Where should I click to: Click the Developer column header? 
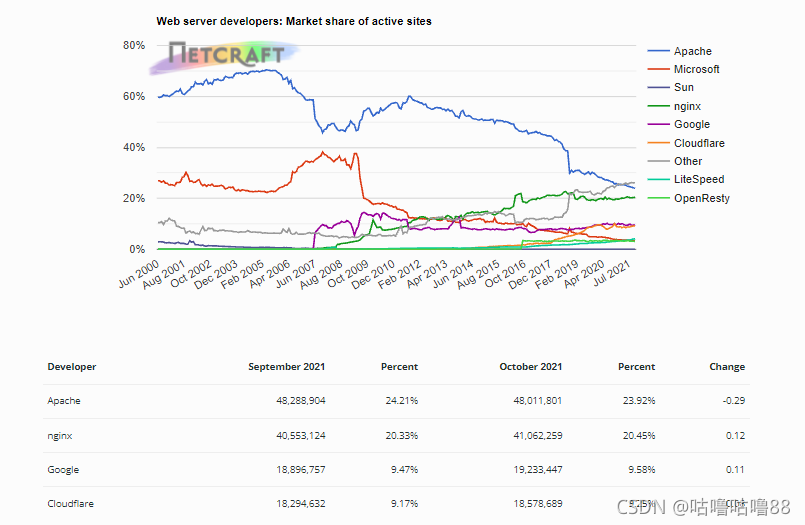click(x=72, y=366)
